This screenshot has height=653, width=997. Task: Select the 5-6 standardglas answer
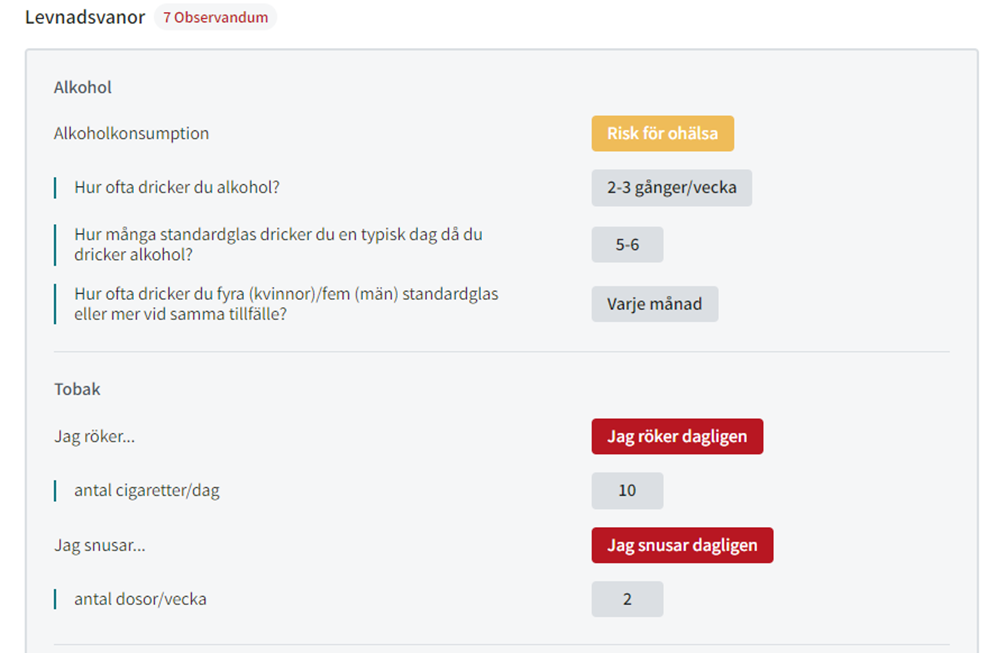[627, 245]
